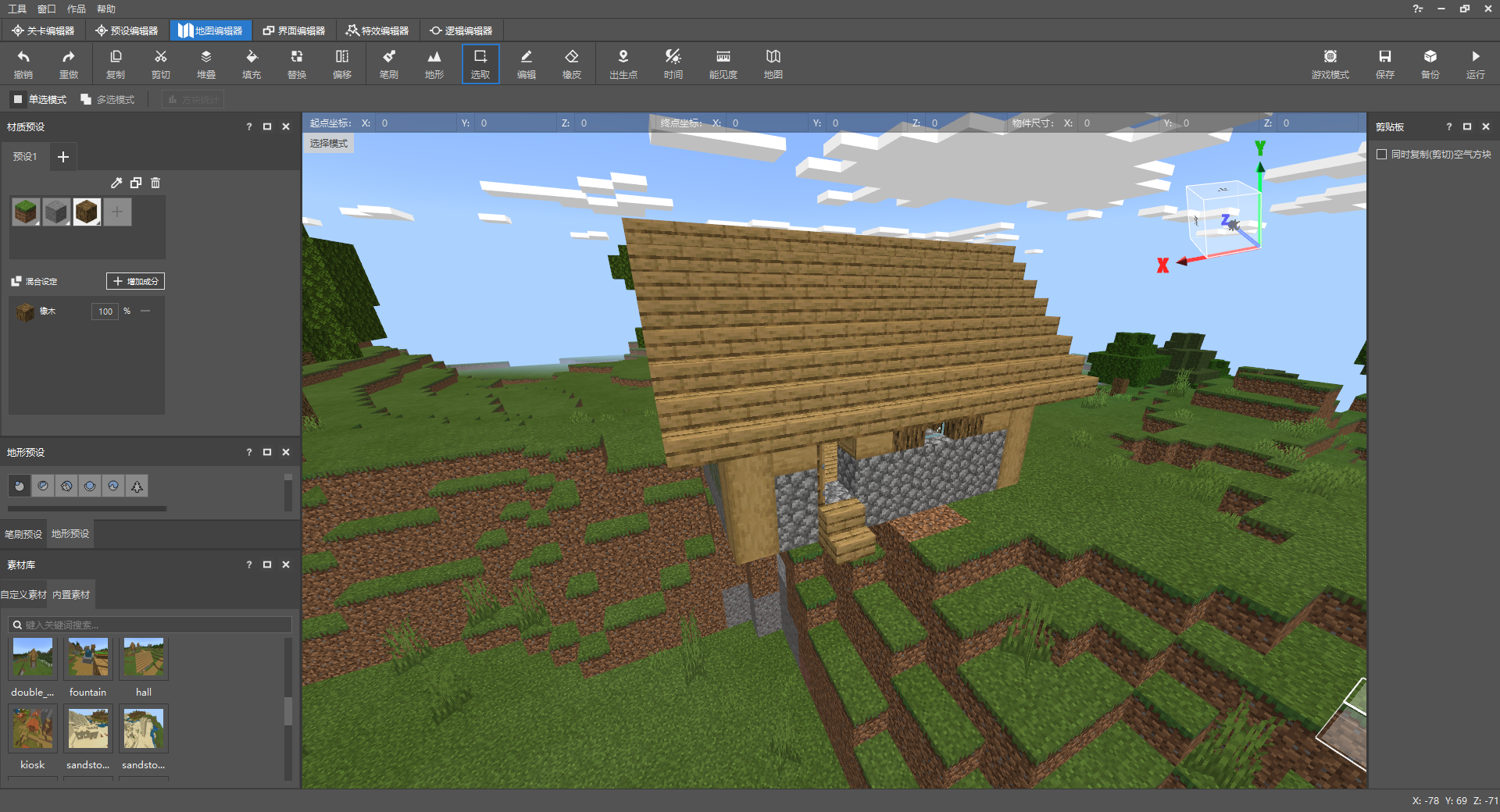Open the 工具 menu

(x=17, y=9)
